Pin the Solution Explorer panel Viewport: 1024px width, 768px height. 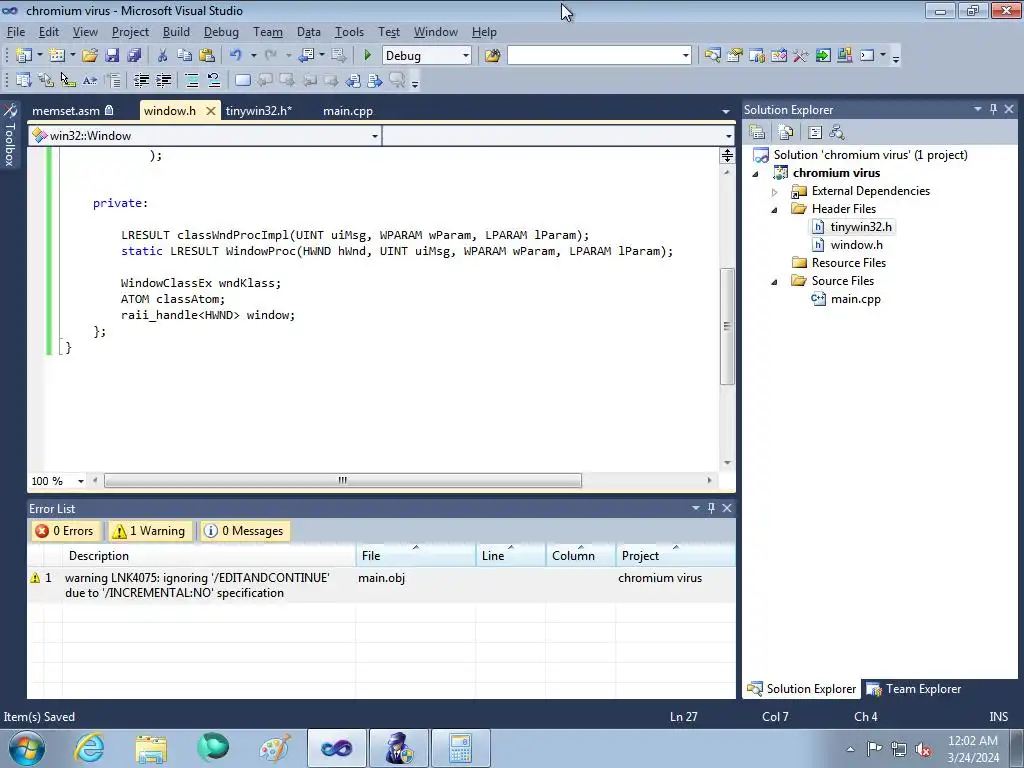[993, 109]
